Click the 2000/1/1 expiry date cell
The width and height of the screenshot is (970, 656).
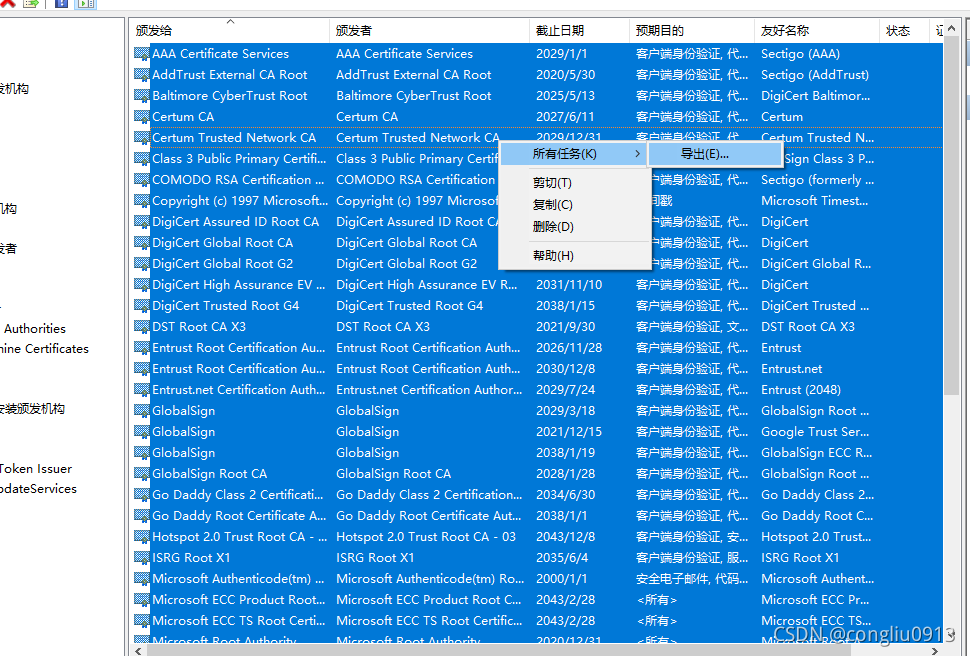click(561, 579)
